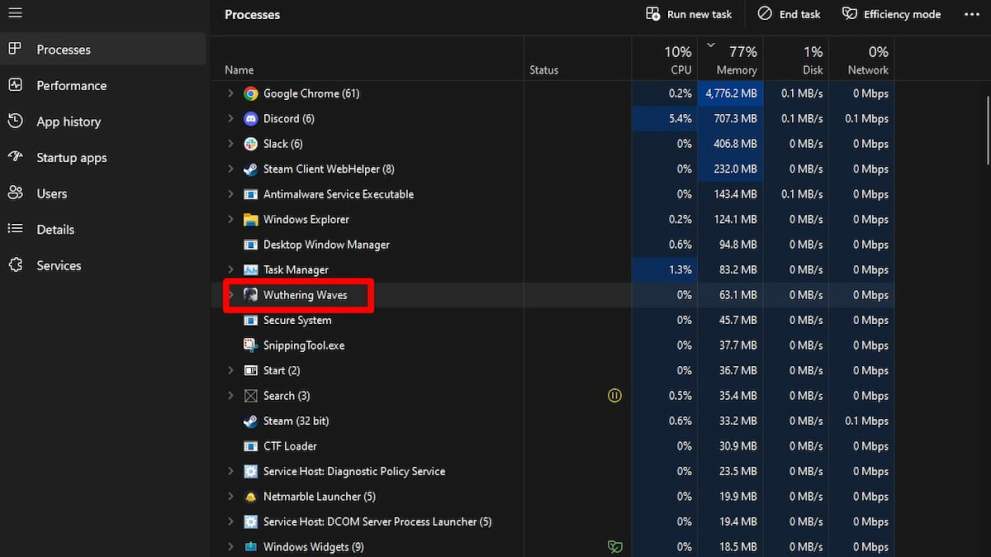The height and width of the screenshot is (557, 991).
Task: Click the Slack process icon
Action: [x=251, y=144]
